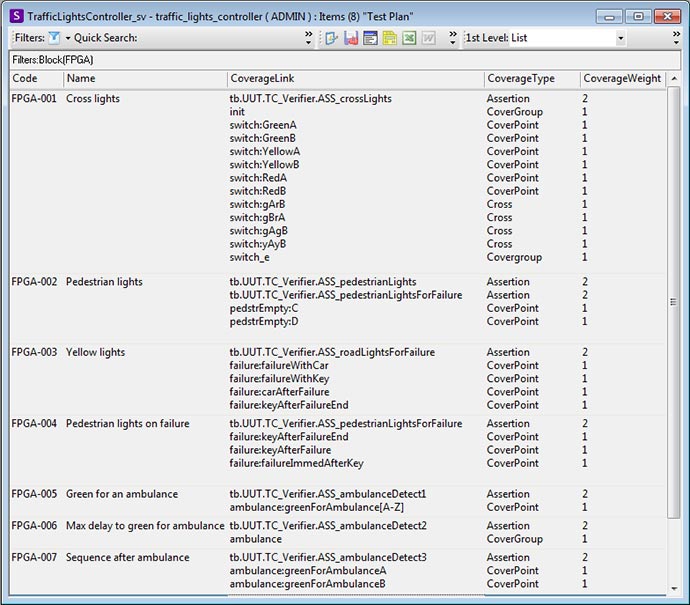Click the purple S application icon

pos(17,16)
